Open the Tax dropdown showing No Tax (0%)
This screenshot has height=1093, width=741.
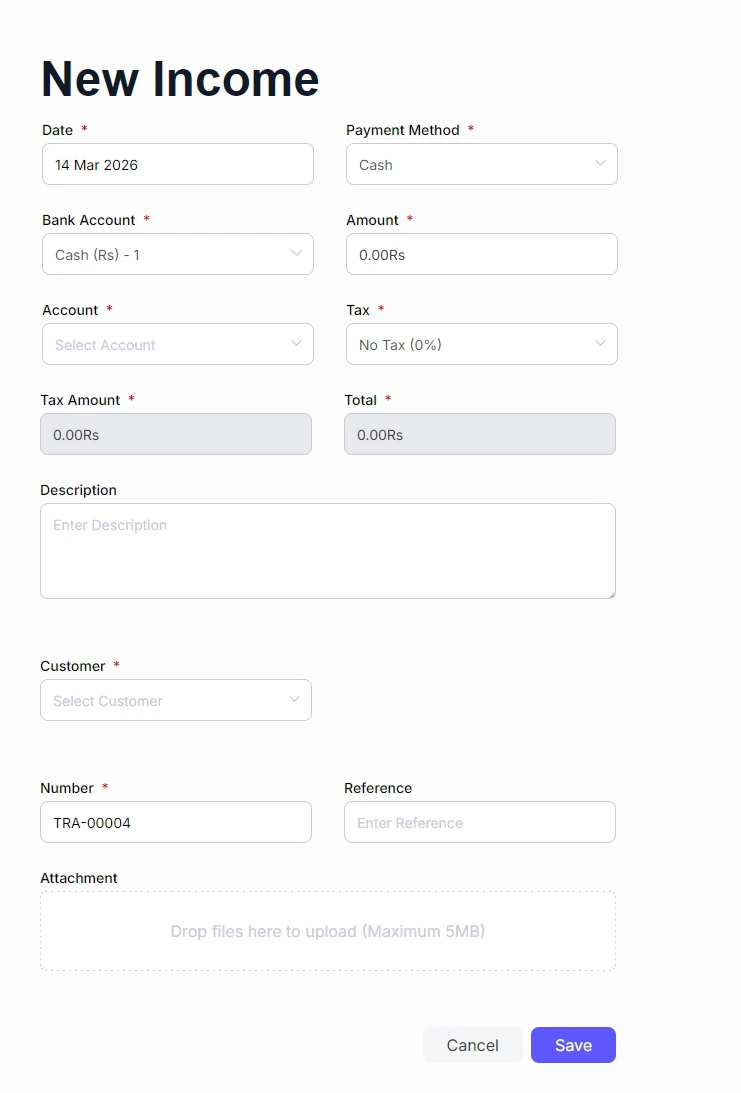481,344
